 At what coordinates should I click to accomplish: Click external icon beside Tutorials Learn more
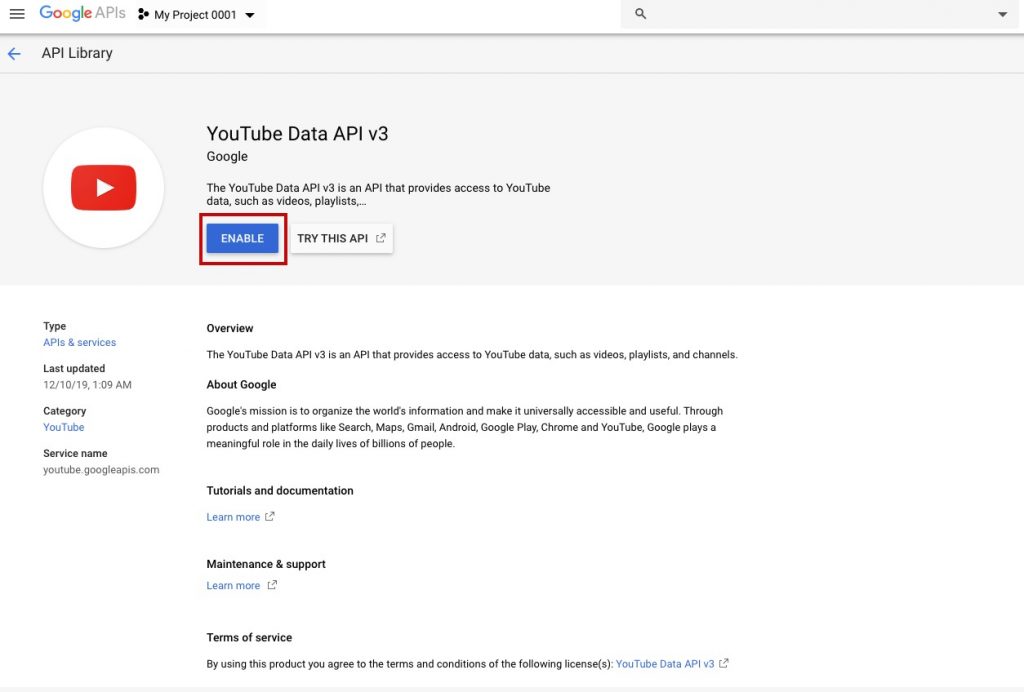point(270,517)
